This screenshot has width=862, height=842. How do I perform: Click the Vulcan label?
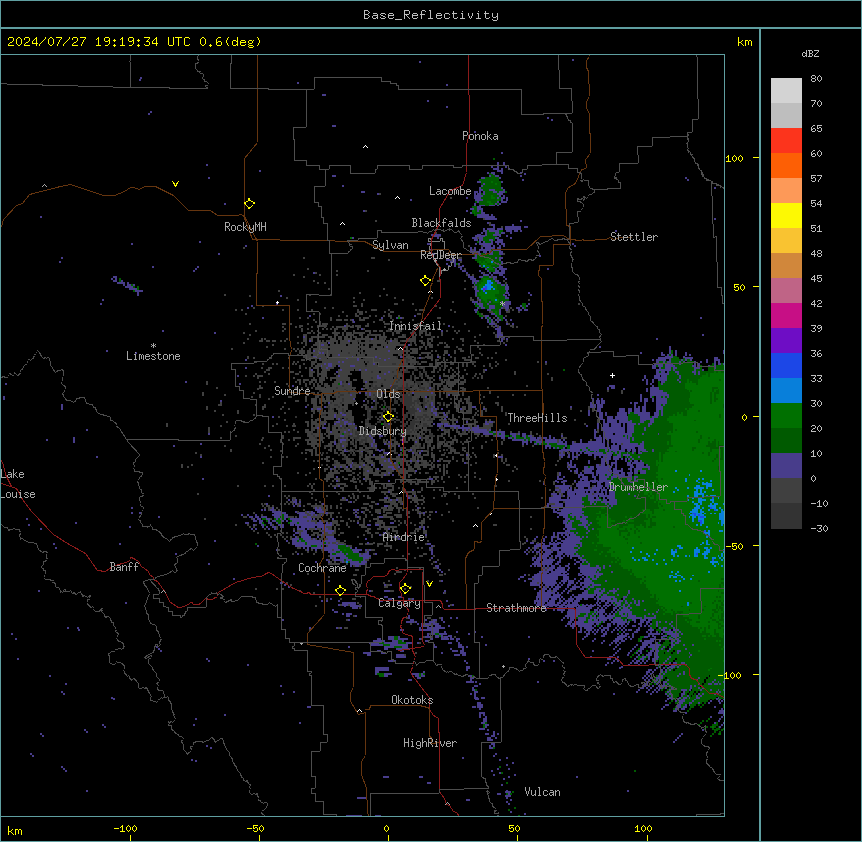[542, 792]
